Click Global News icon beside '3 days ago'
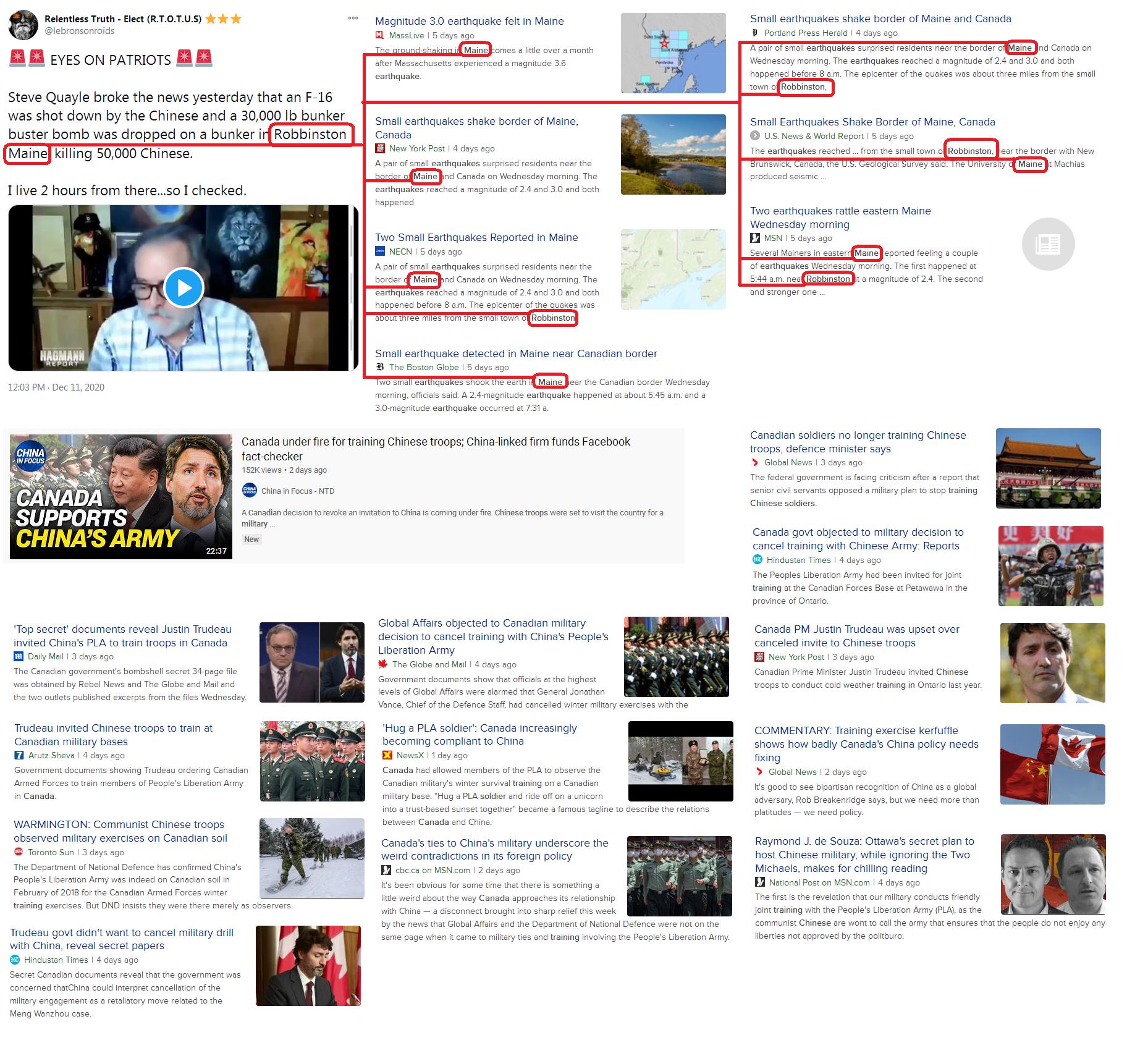1148x1040 pixels. pyautogui.click(x=755, y=462)
